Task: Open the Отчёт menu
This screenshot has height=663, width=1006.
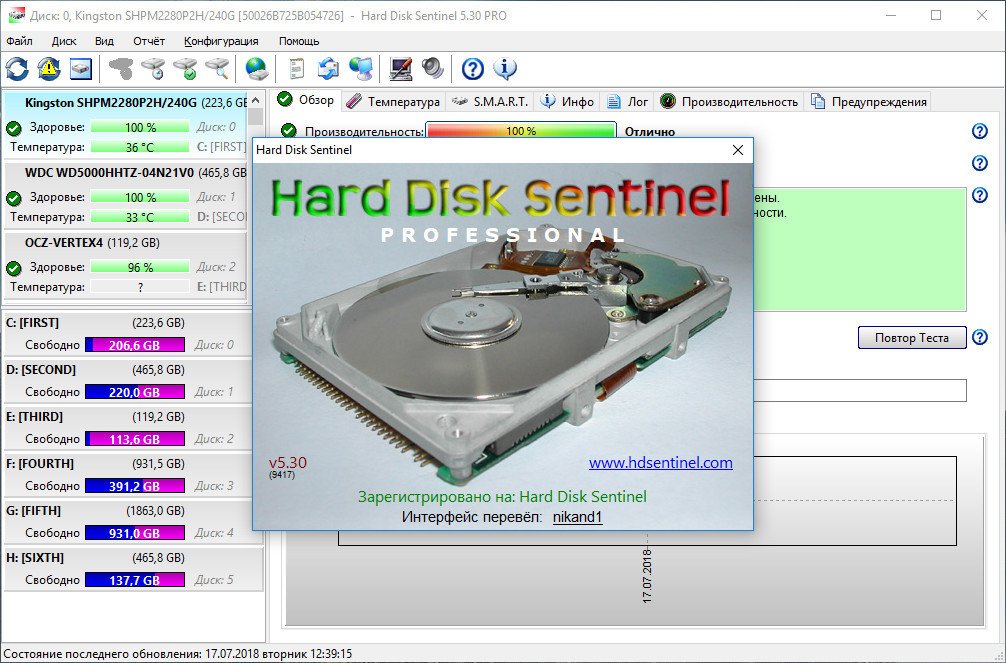Action: pyautogui.click(x=149, y=41)
